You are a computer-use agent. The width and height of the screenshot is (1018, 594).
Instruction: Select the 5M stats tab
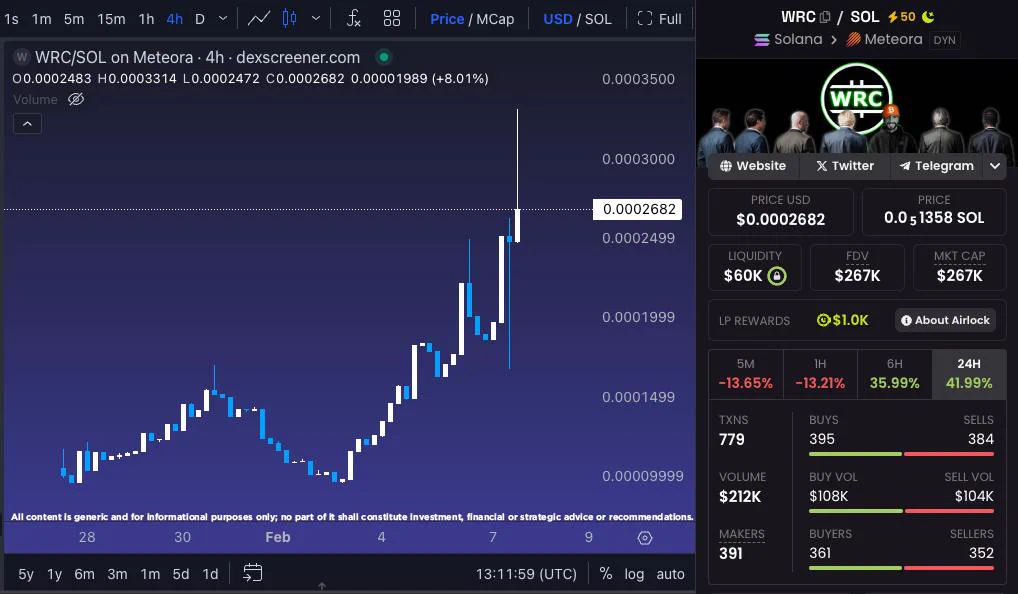tap(745, 374)
